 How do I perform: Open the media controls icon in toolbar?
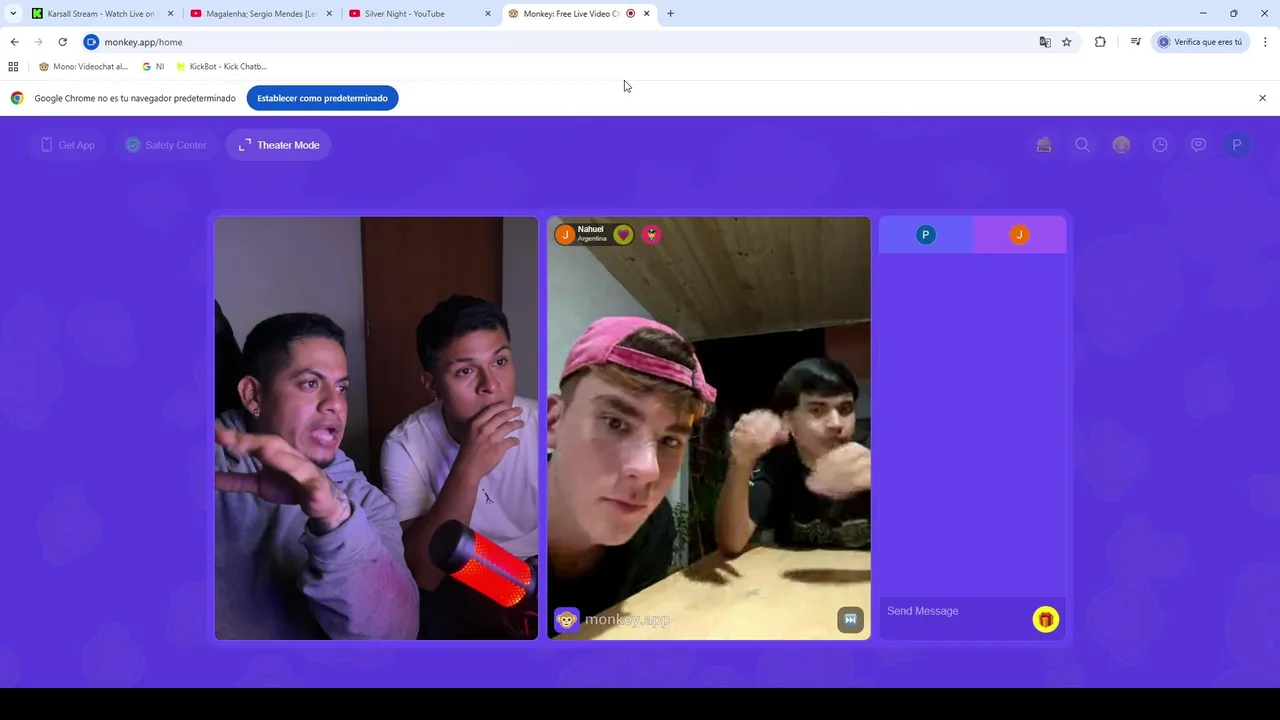(1136, 42)
